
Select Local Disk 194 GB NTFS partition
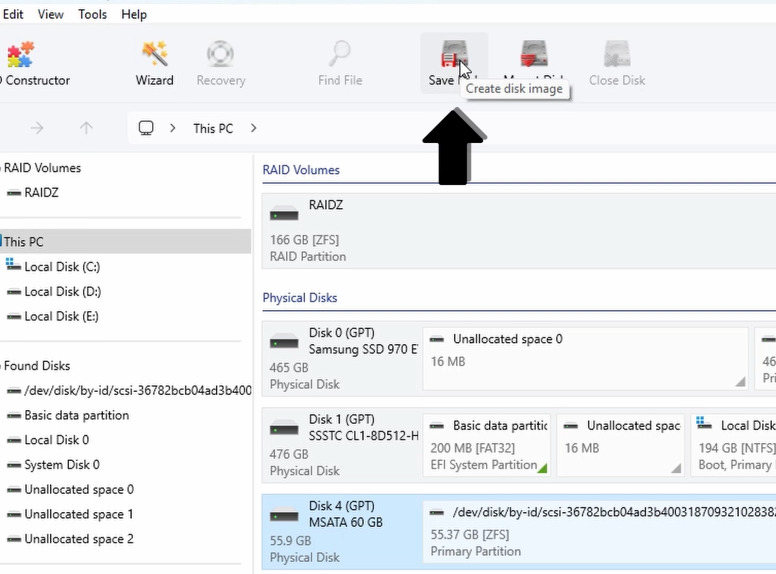point(733,445)
